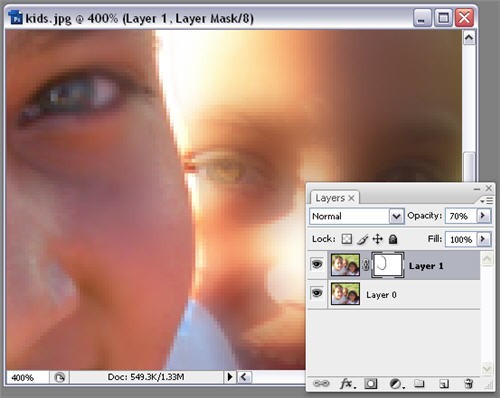Click the Layers panel scroll up arrow

(487, 259)
